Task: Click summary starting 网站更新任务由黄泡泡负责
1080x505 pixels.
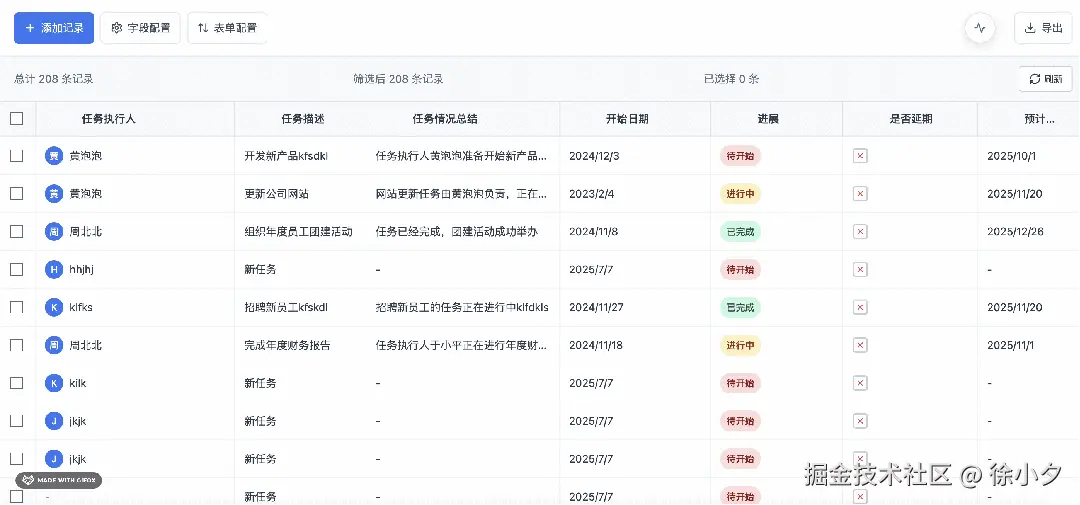Action: [x=462, y=194]
